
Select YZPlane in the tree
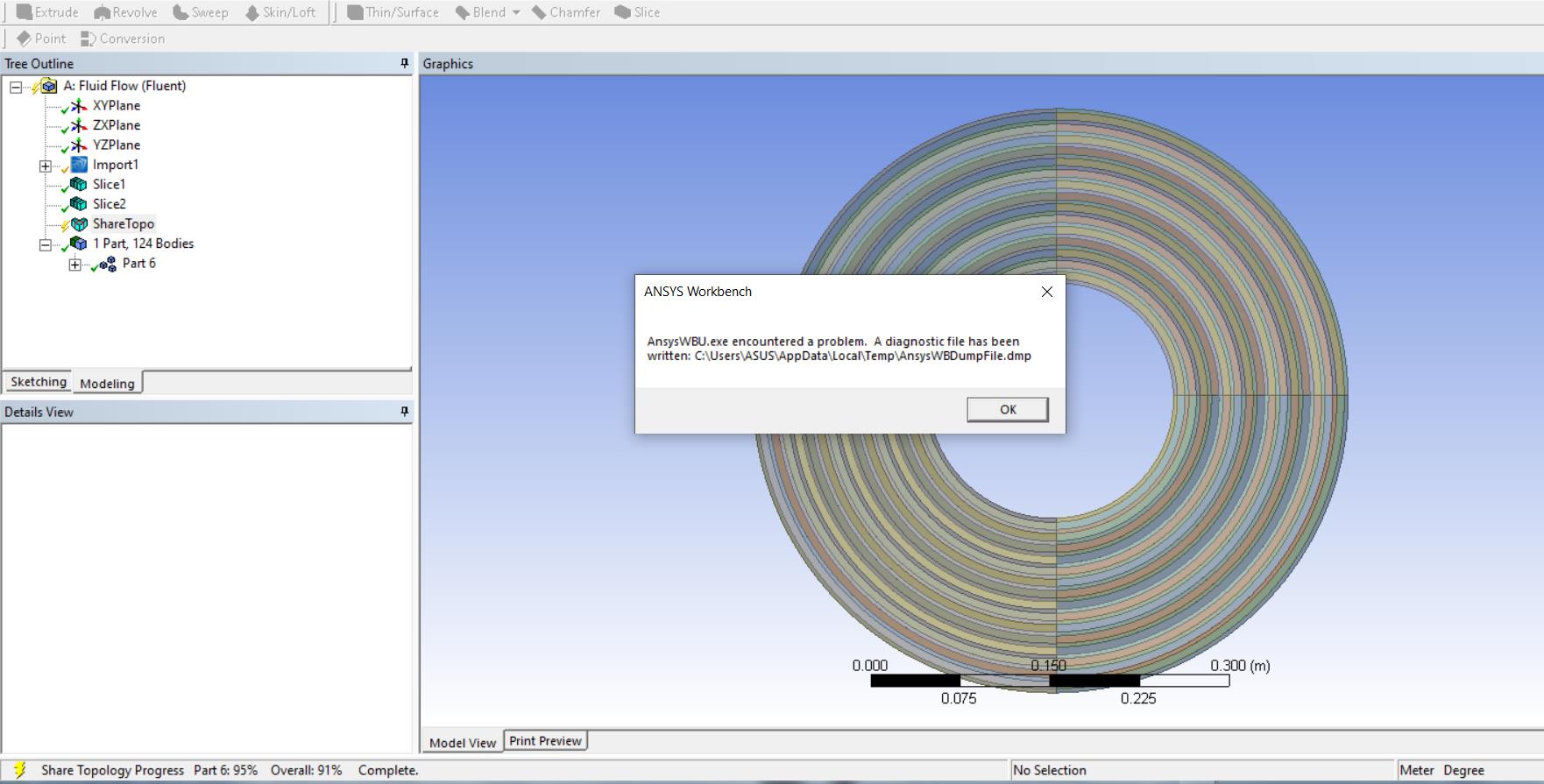(x=117, y=145)
